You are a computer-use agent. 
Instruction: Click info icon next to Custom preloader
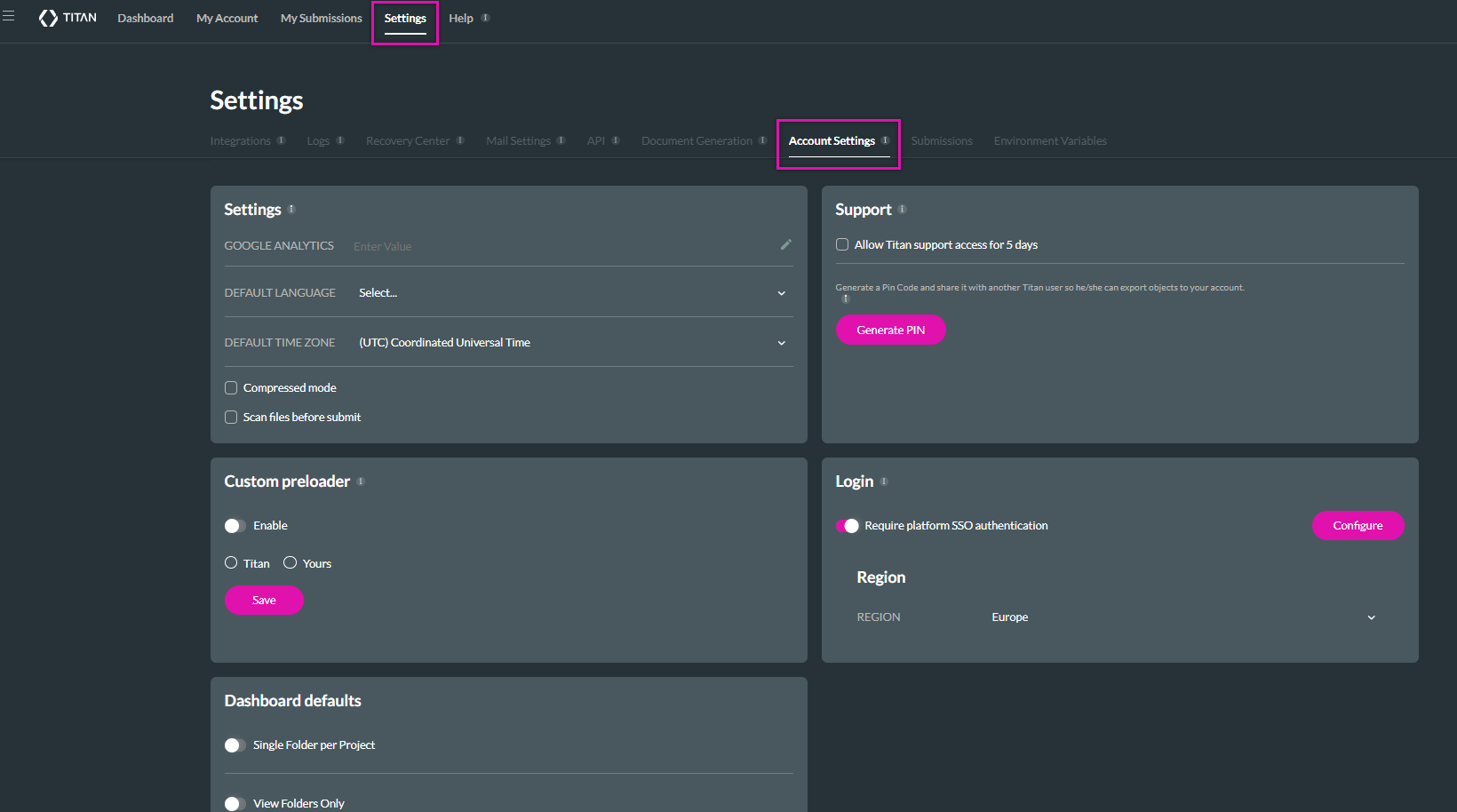361,481
